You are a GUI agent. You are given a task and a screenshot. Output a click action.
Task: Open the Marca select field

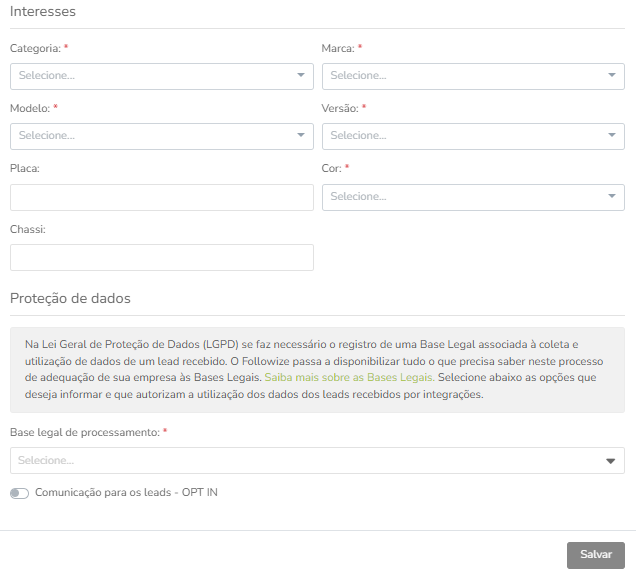(x=473, y=76)
